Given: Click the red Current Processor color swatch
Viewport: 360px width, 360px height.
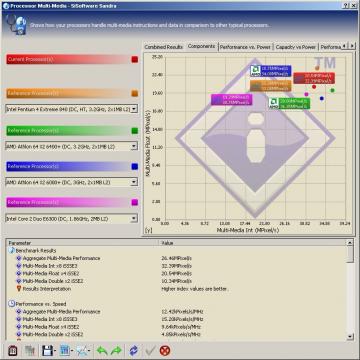Looking at the screenshot, I should [x=135, y=60].
